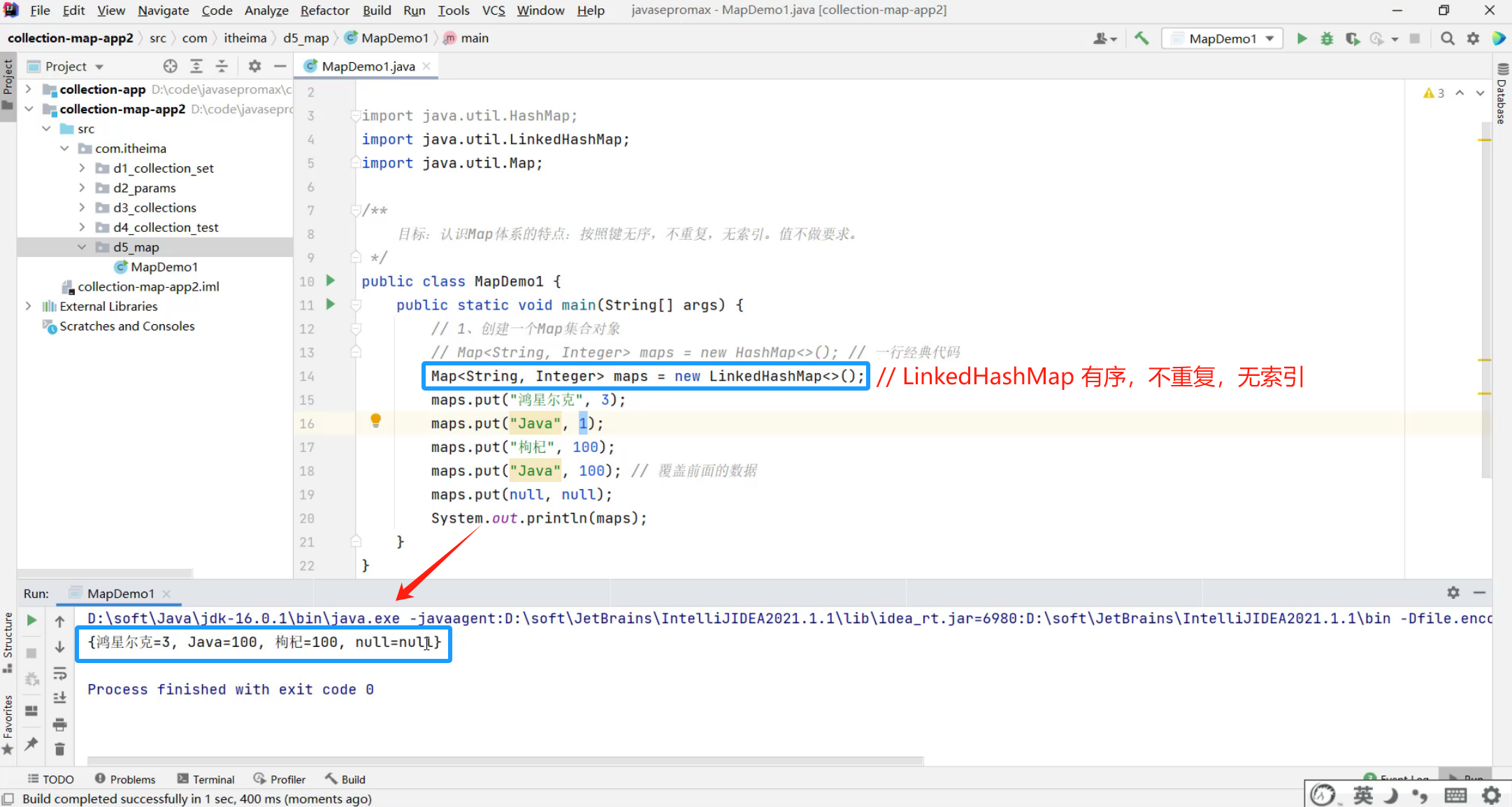Toggle soft-wrap in the console

click(59, 673)
